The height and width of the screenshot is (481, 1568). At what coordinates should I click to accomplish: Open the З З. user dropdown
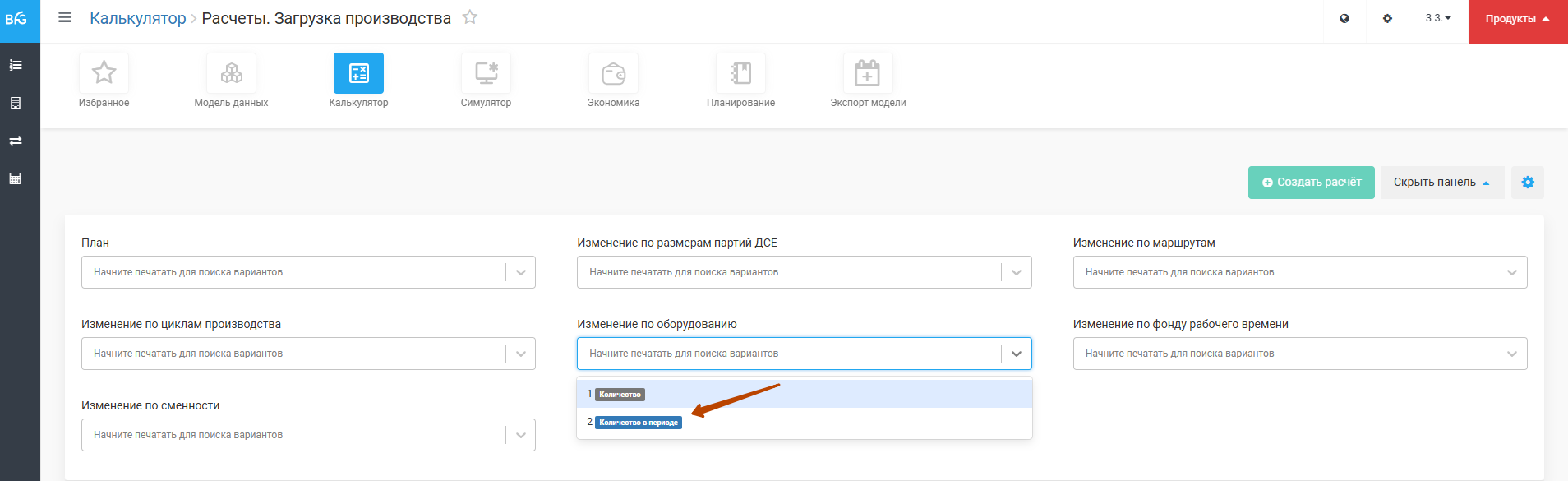(x=1438, y=18)
